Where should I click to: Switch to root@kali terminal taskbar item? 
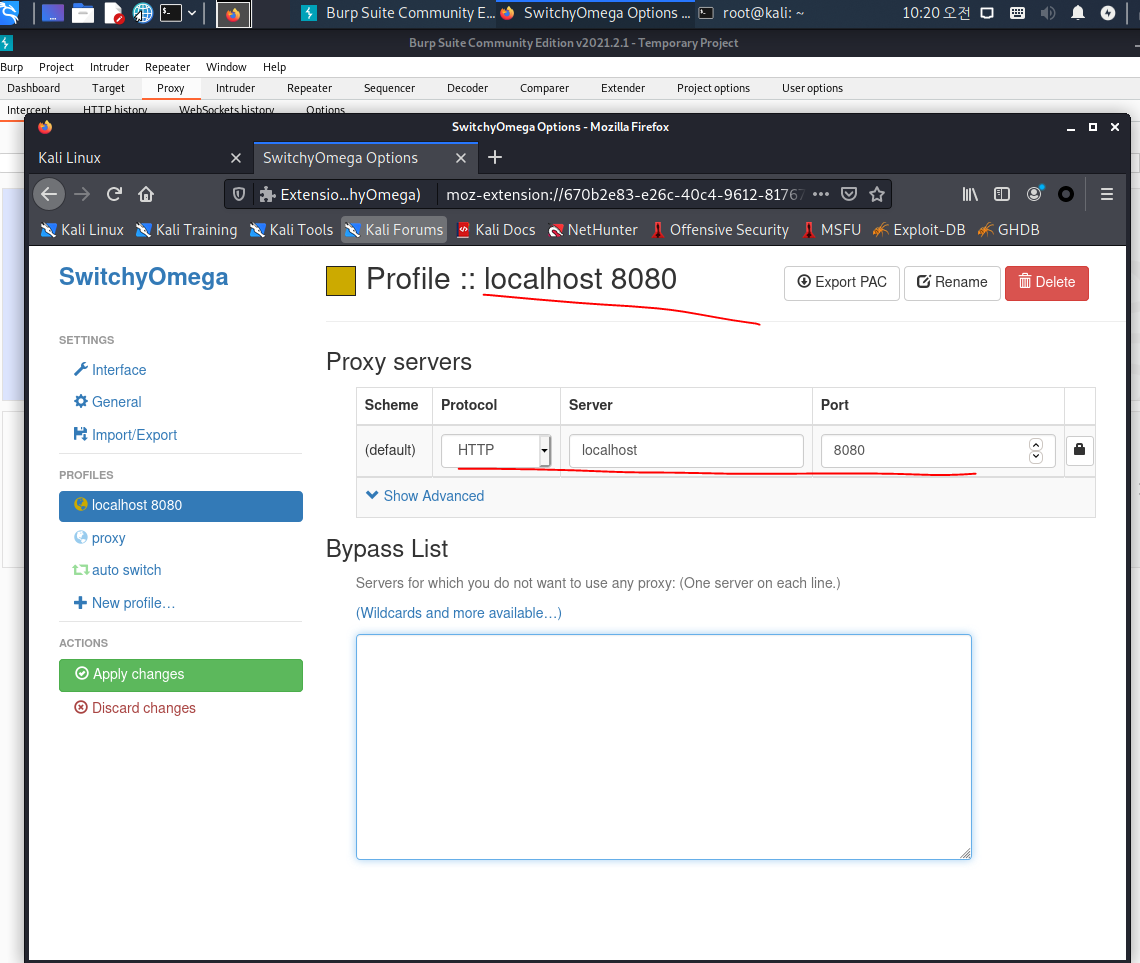(752, 12)
